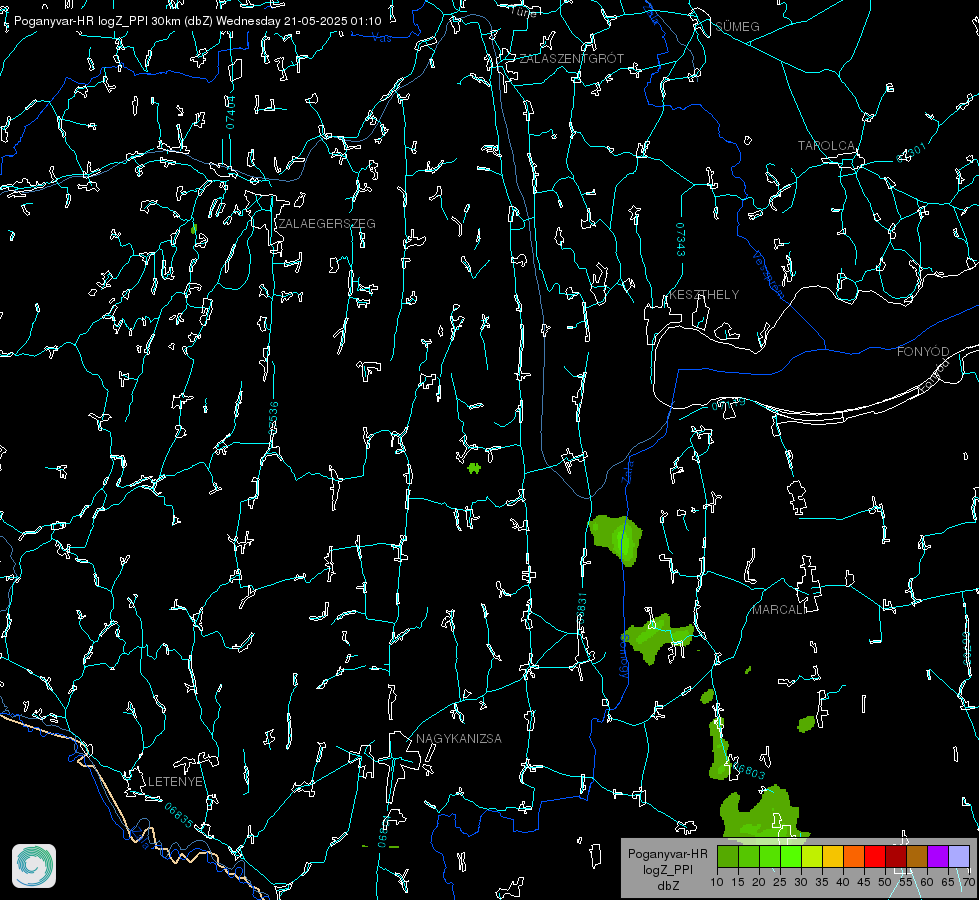Viewport: 979px width, 900px height.
Task: Click the radar echo west of Marcali
Action: click(x=659, y=638)
